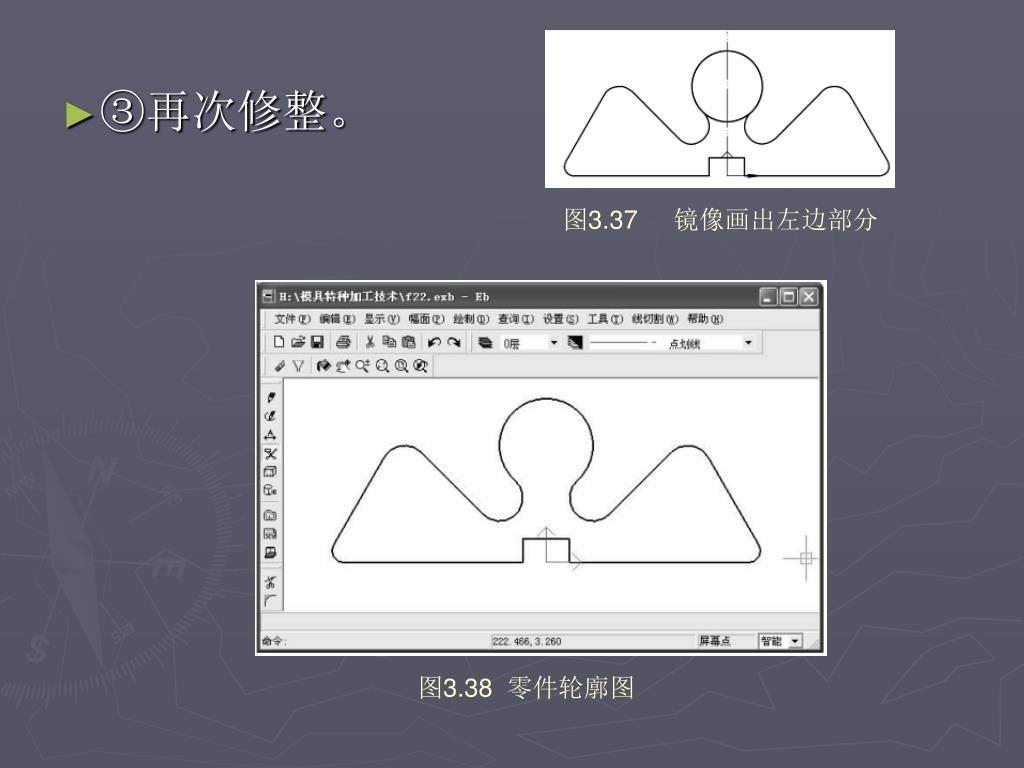Click the Redo arrow icon
Screen dimensions: 1024x768
coord(454,342)
